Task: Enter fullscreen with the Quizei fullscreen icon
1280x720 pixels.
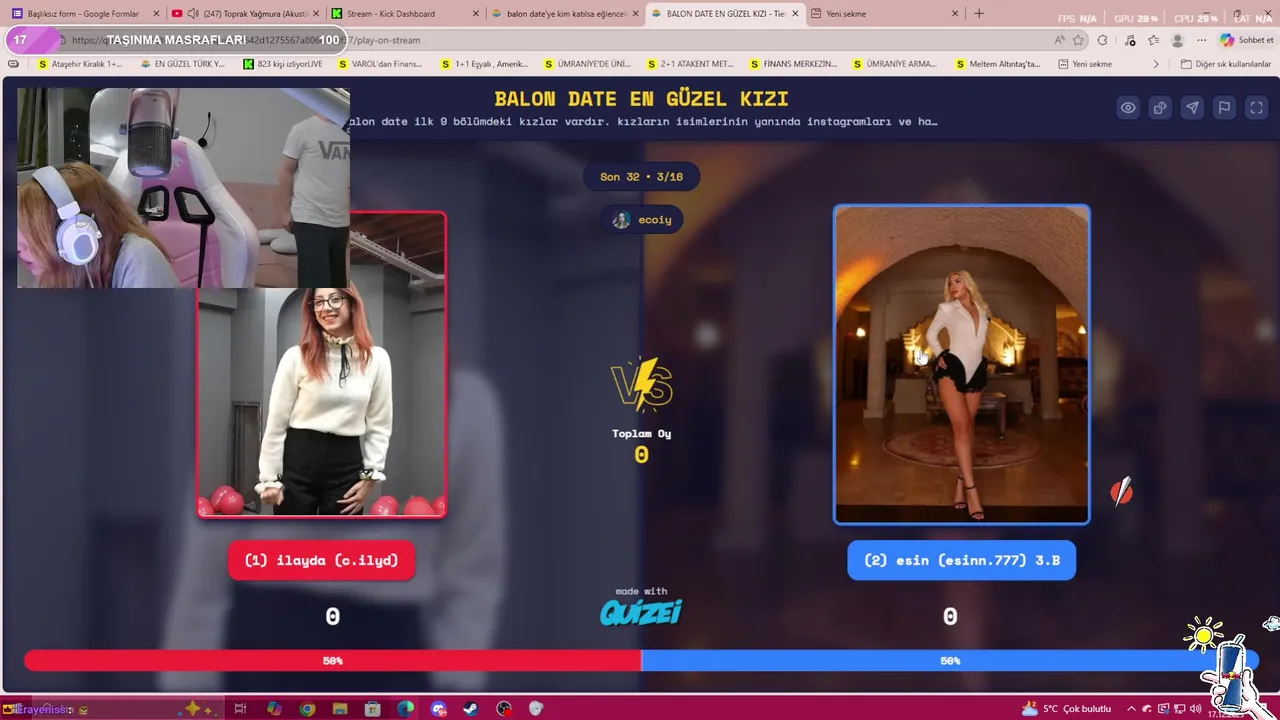Action: click(x=1257, y=108)
